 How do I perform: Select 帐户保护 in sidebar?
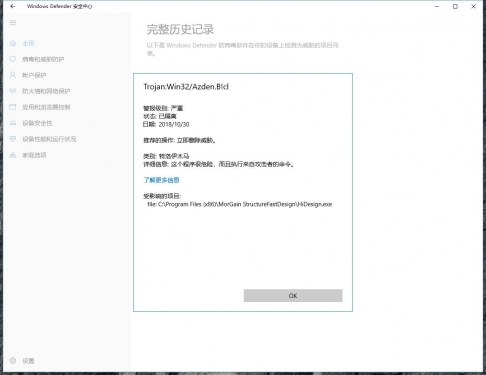click(x=34, y=75)
